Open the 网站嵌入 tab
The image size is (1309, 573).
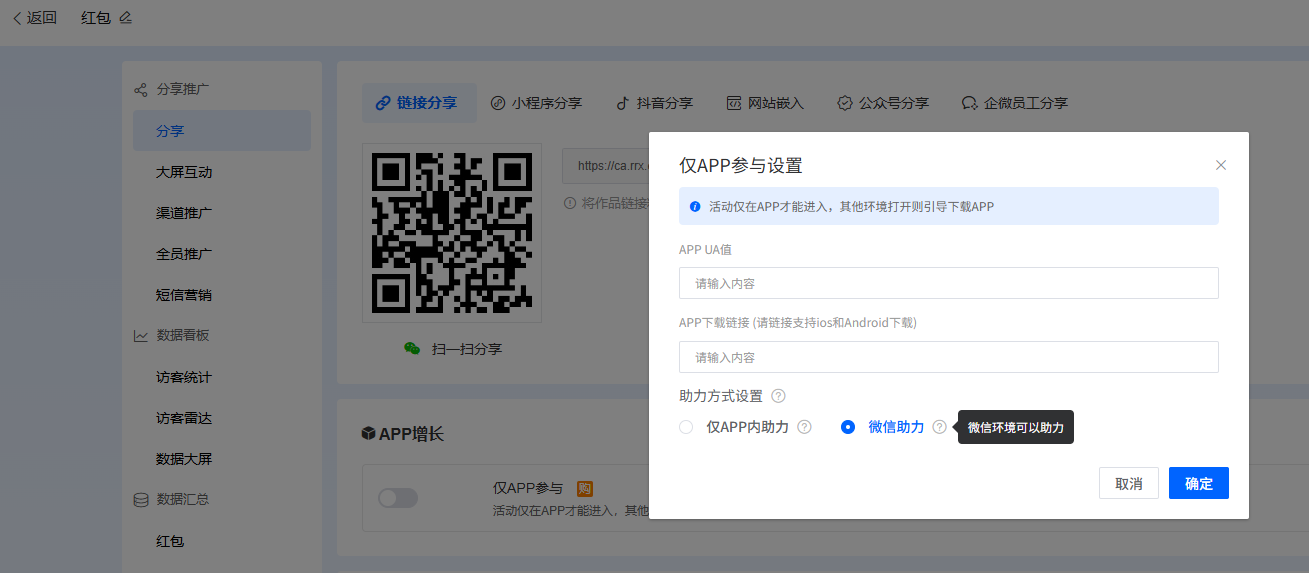click(765, 103)
